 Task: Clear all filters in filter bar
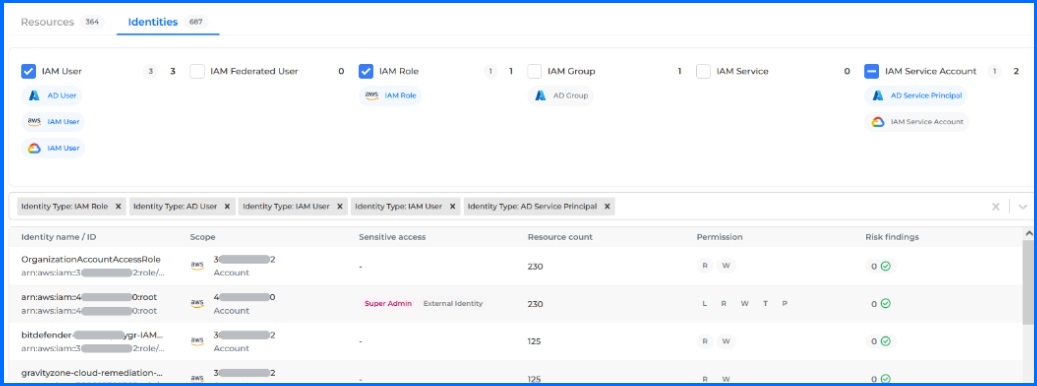click(996, 207)
